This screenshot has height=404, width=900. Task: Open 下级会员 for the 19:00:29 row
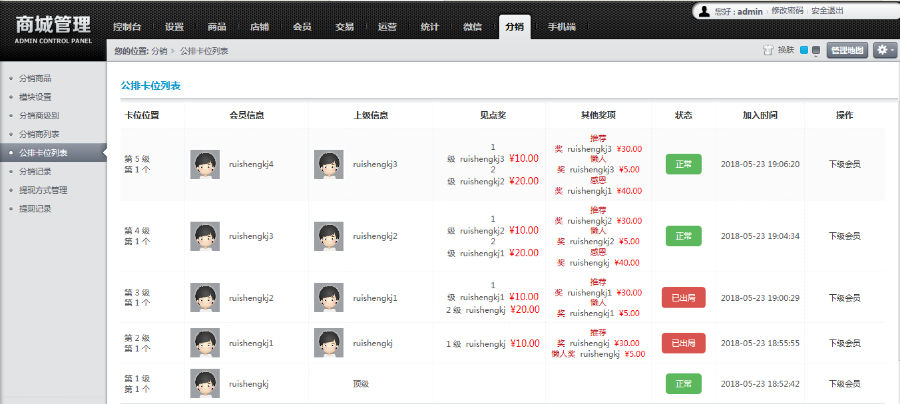point(844,298)
